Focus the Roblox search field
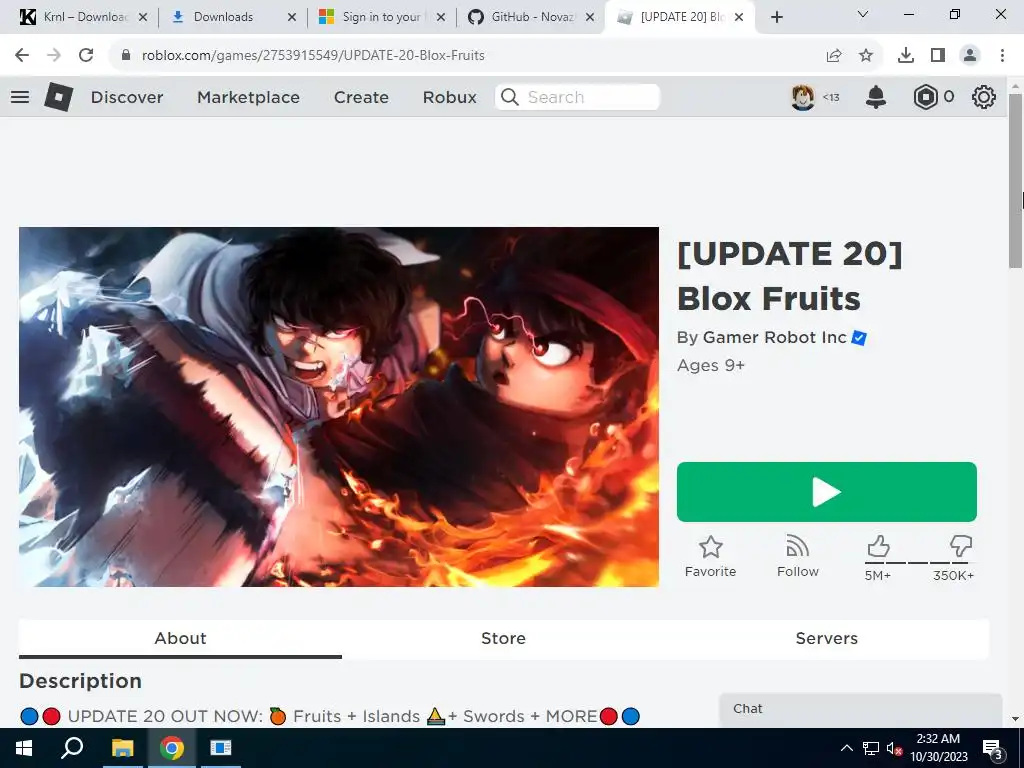The image size is (1024, 768). coord(577,97)
